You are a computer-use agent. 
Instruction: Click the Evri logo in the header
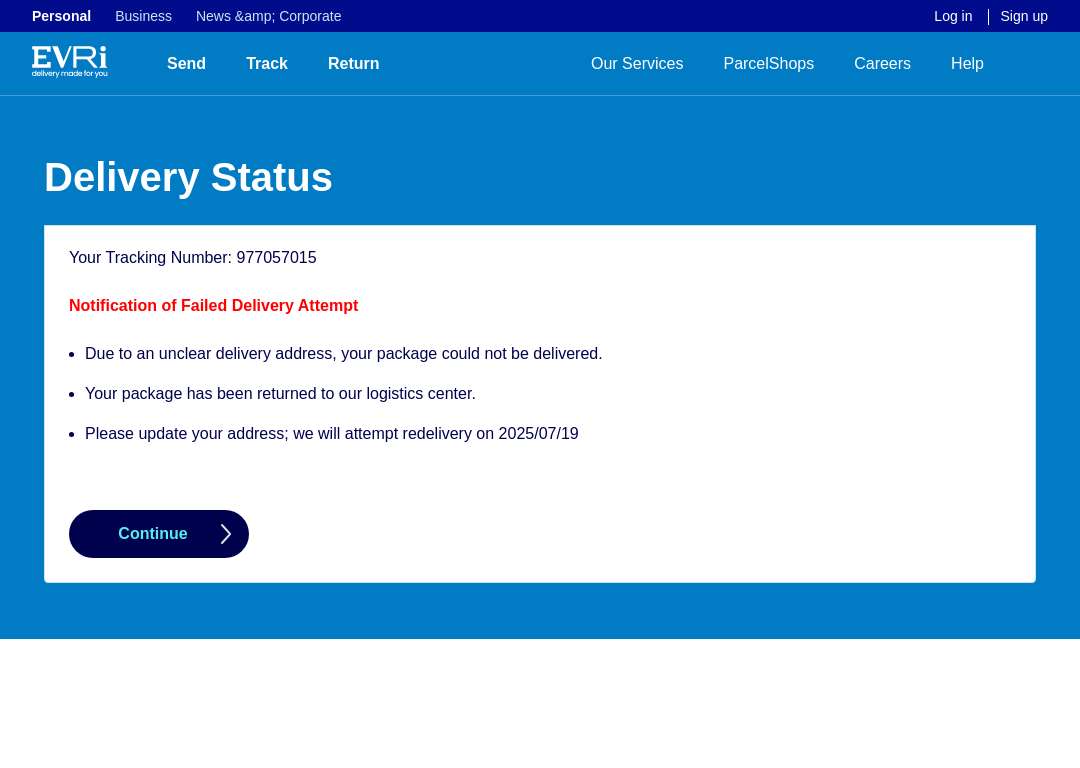point(69,62)
